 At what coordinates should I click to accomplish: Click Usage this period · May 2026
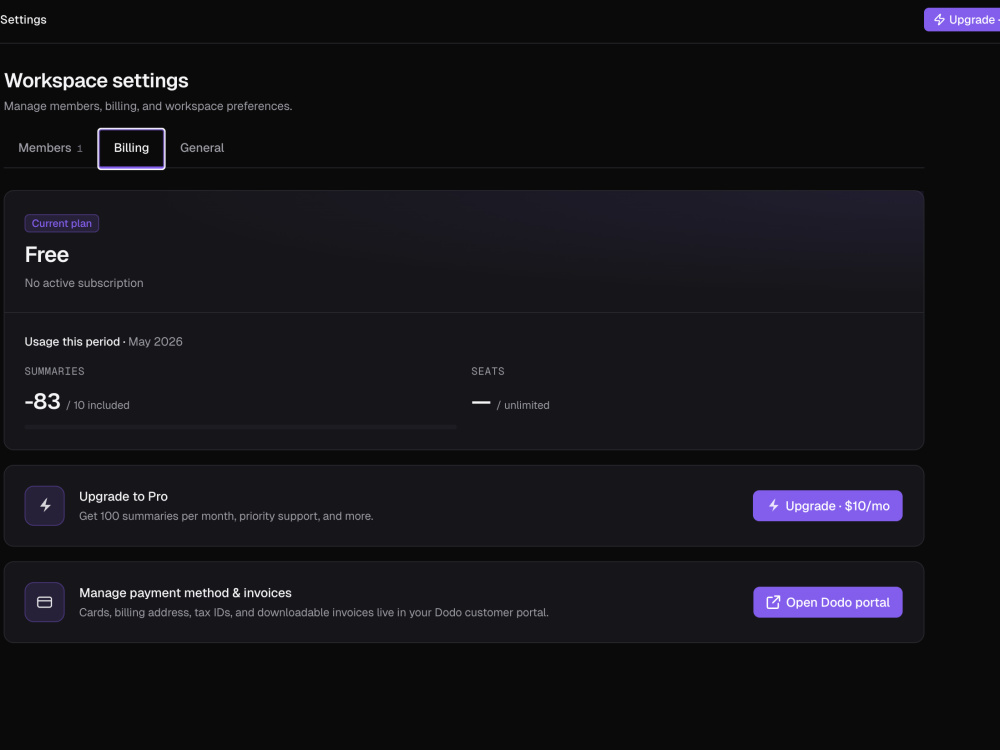103,342
